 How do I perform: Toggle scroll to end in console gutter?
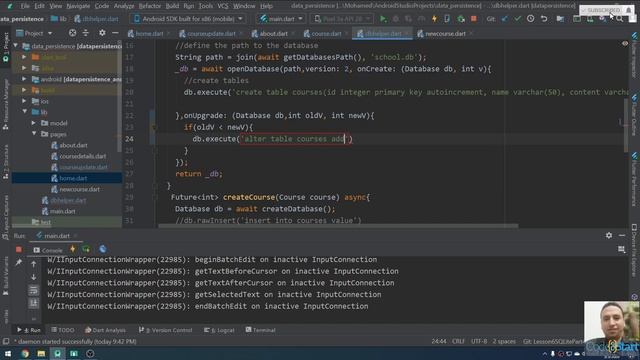33,303
